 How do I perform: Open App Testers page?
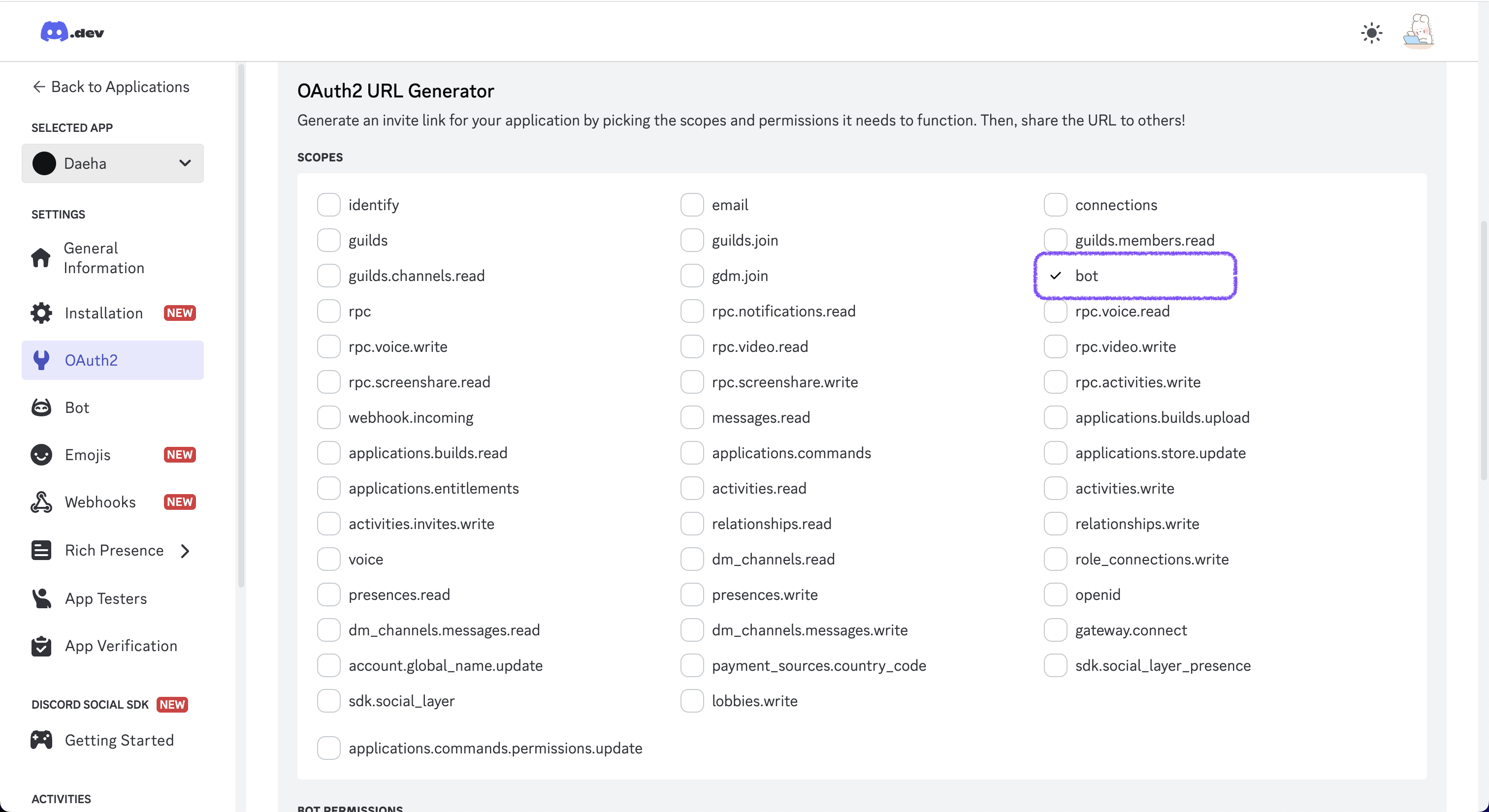pos(113,598)
